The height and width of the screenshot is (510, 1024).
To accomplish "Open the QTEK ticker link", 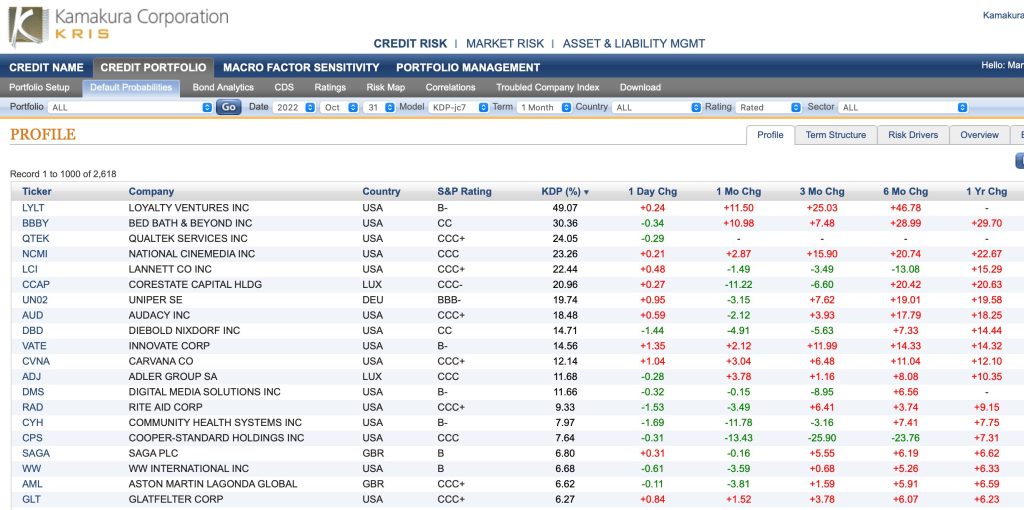I will coord(35,238).
